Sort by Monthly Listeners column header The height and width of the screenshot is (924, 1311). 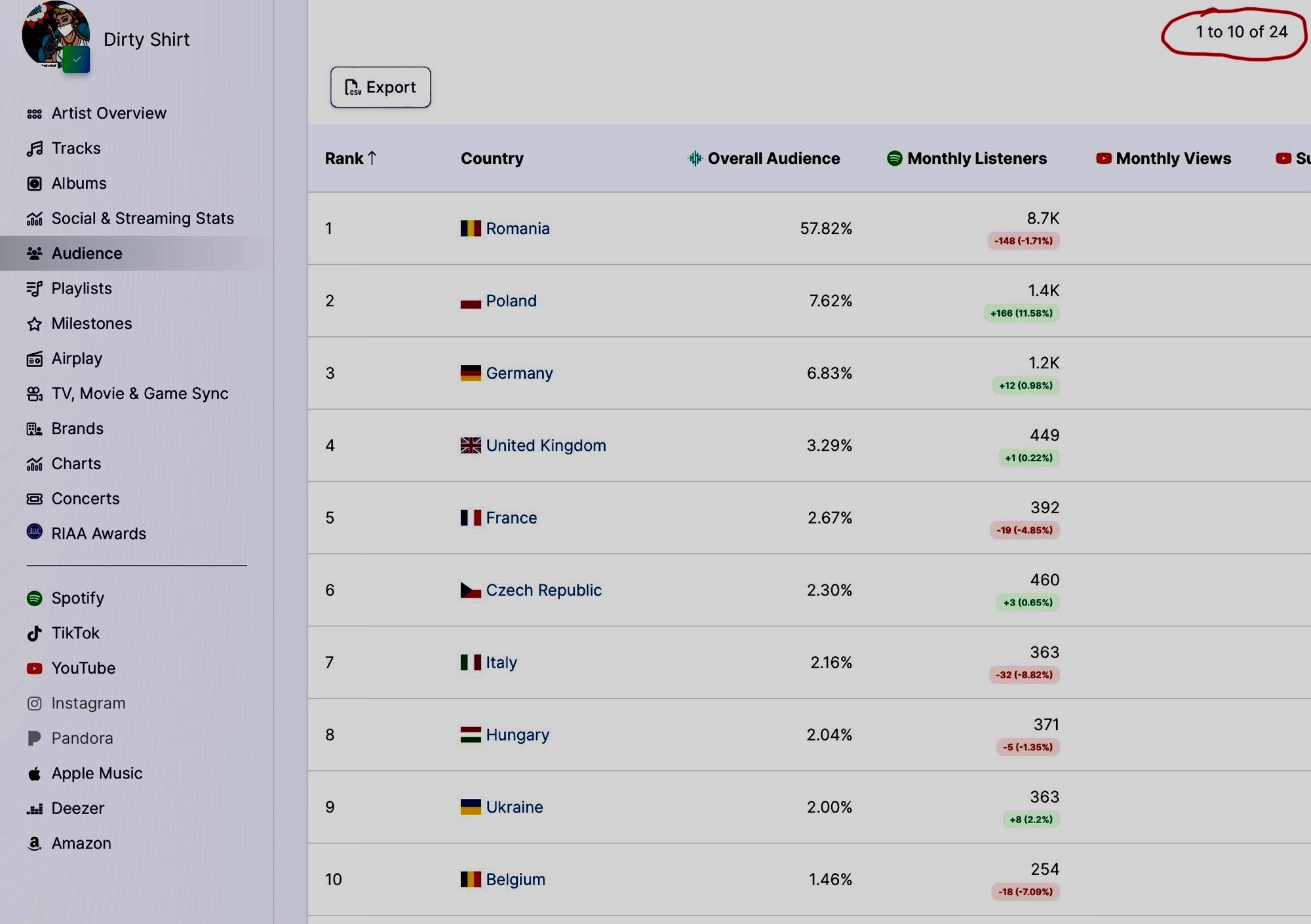tap(976, 159)
